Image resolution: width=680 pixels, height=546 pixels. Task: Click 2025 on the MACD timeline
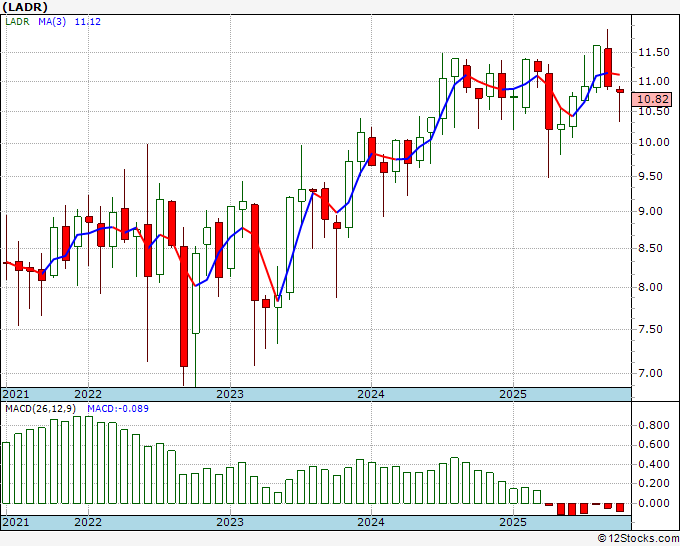pos(513,522)
